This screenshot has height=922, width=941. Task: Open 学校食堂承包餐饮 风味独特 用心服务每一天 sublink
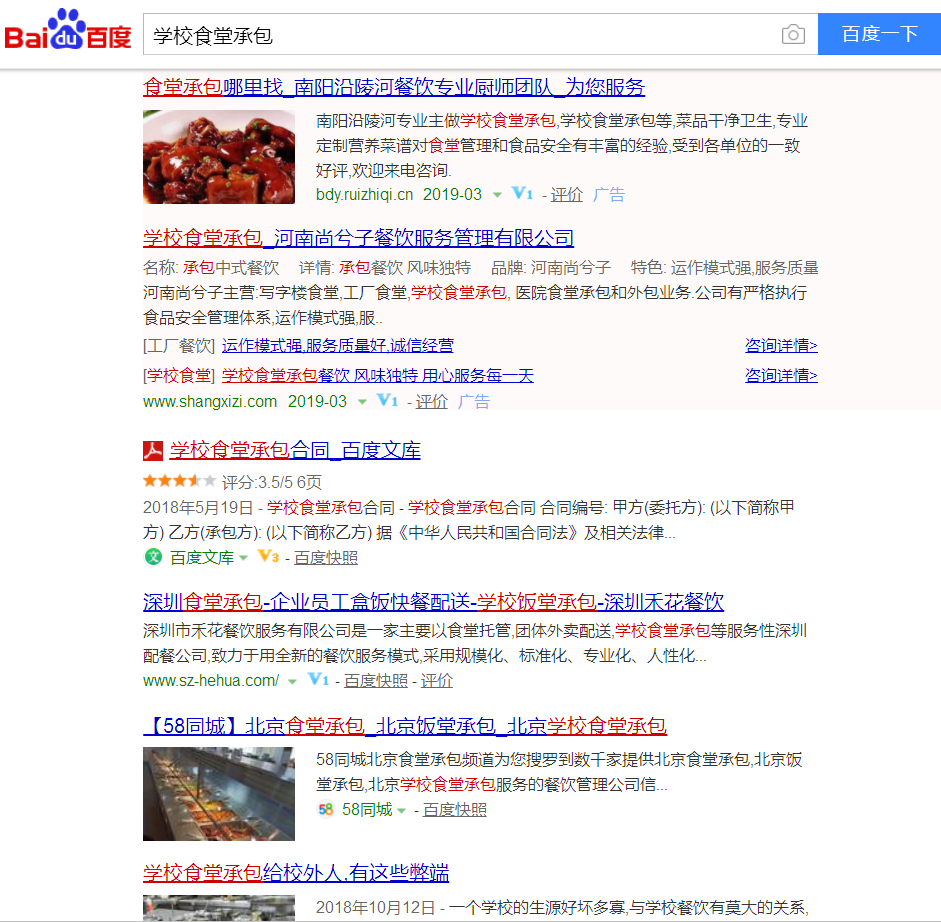point(377,376)
